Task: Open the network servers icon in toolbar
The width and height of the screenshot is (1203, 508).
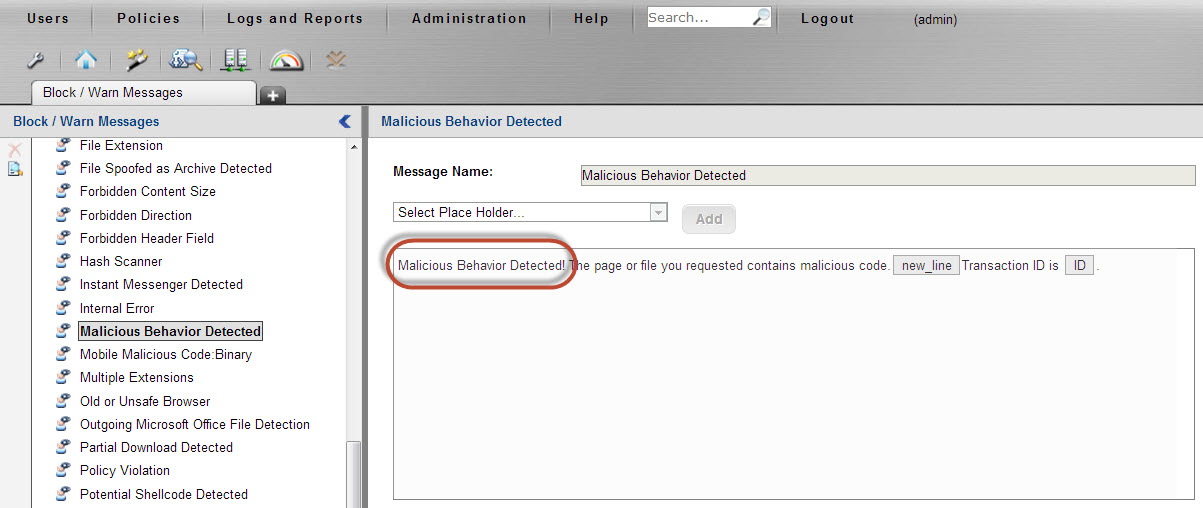Action: pos(236,61)
